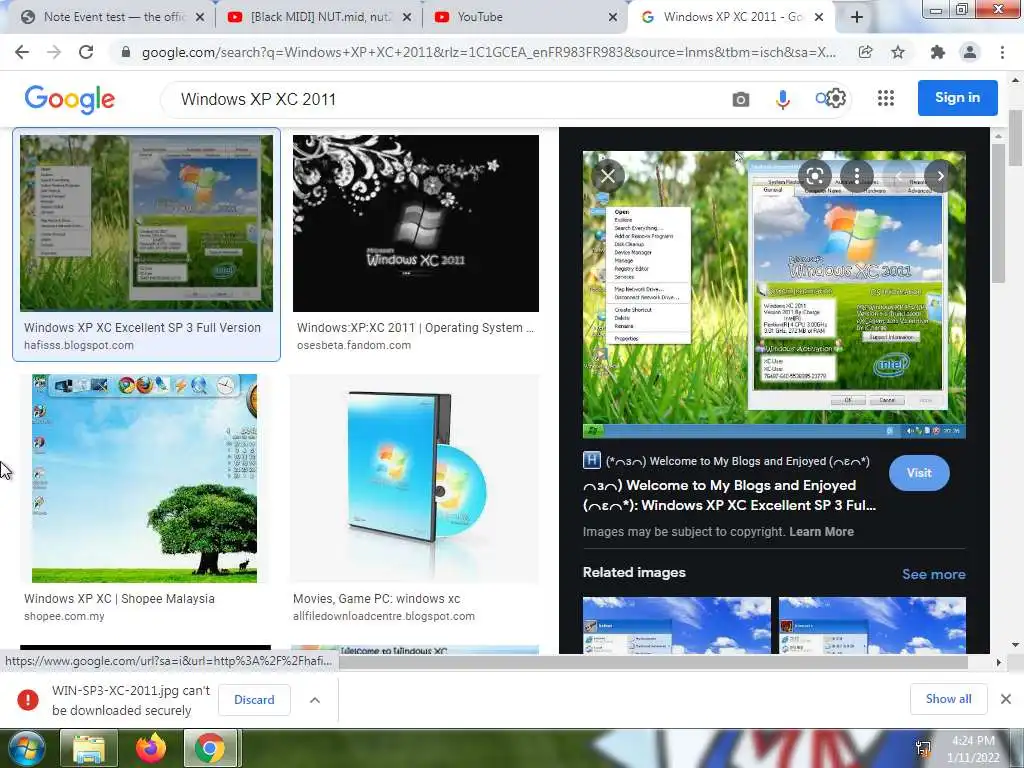Start voice search with microphone icon
The width and height of the screenshot is (1024, 768).
click(782, 99)
